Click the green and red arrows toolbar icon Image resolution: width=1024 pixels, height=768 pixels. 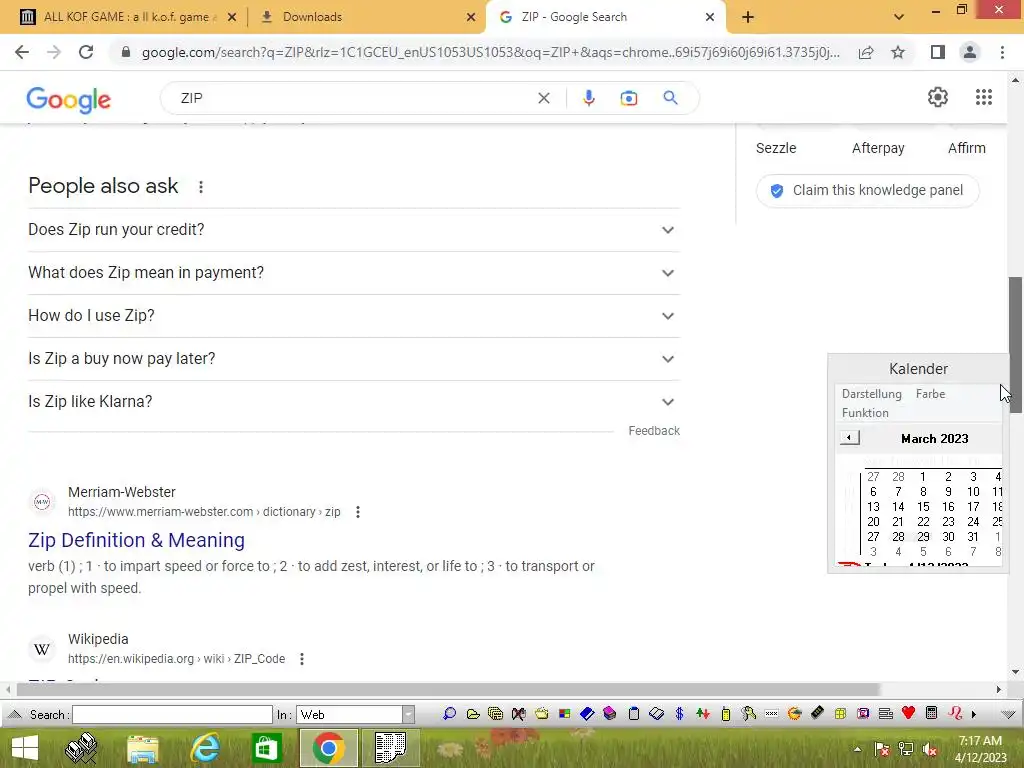(703, 714)
